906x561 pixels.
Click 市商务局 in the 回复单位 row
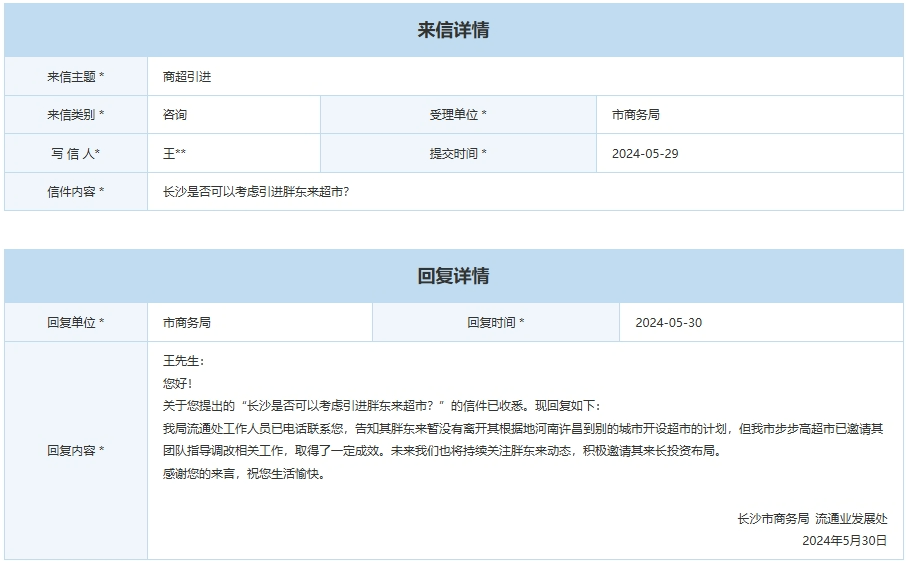[187, 322]
